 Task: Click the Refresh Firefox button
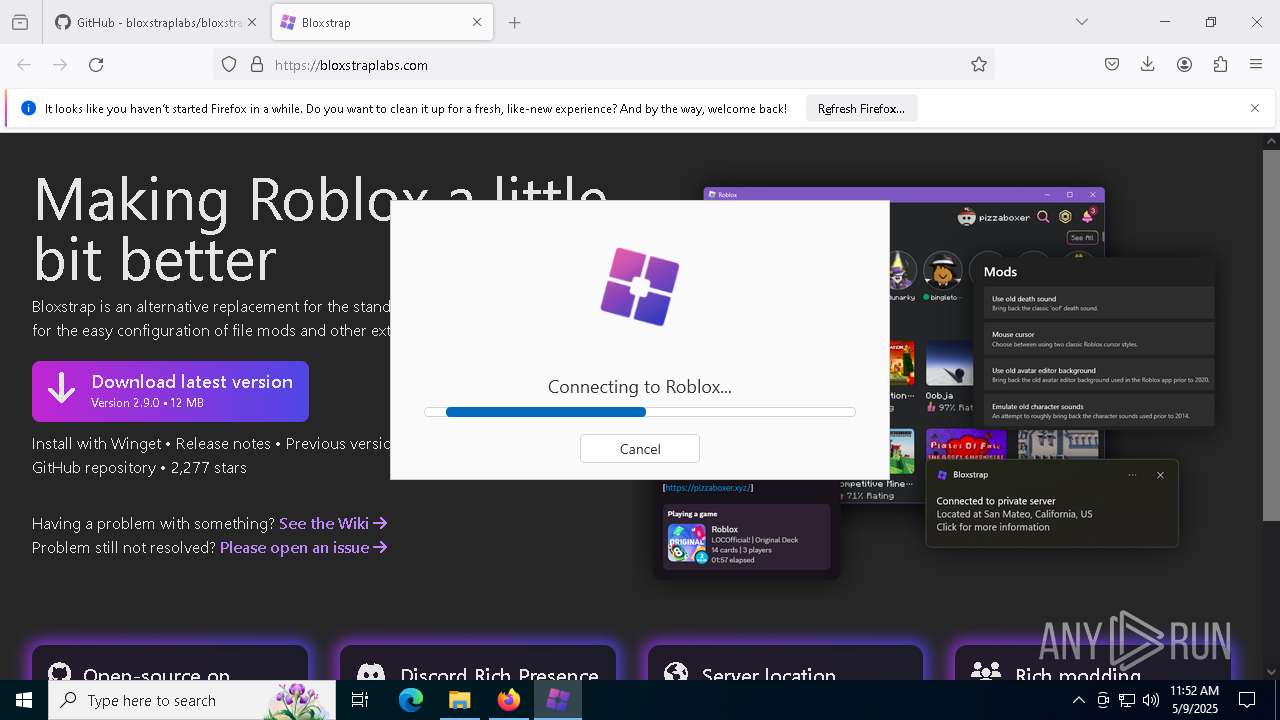pyautogui.click(x=861, y=109)
